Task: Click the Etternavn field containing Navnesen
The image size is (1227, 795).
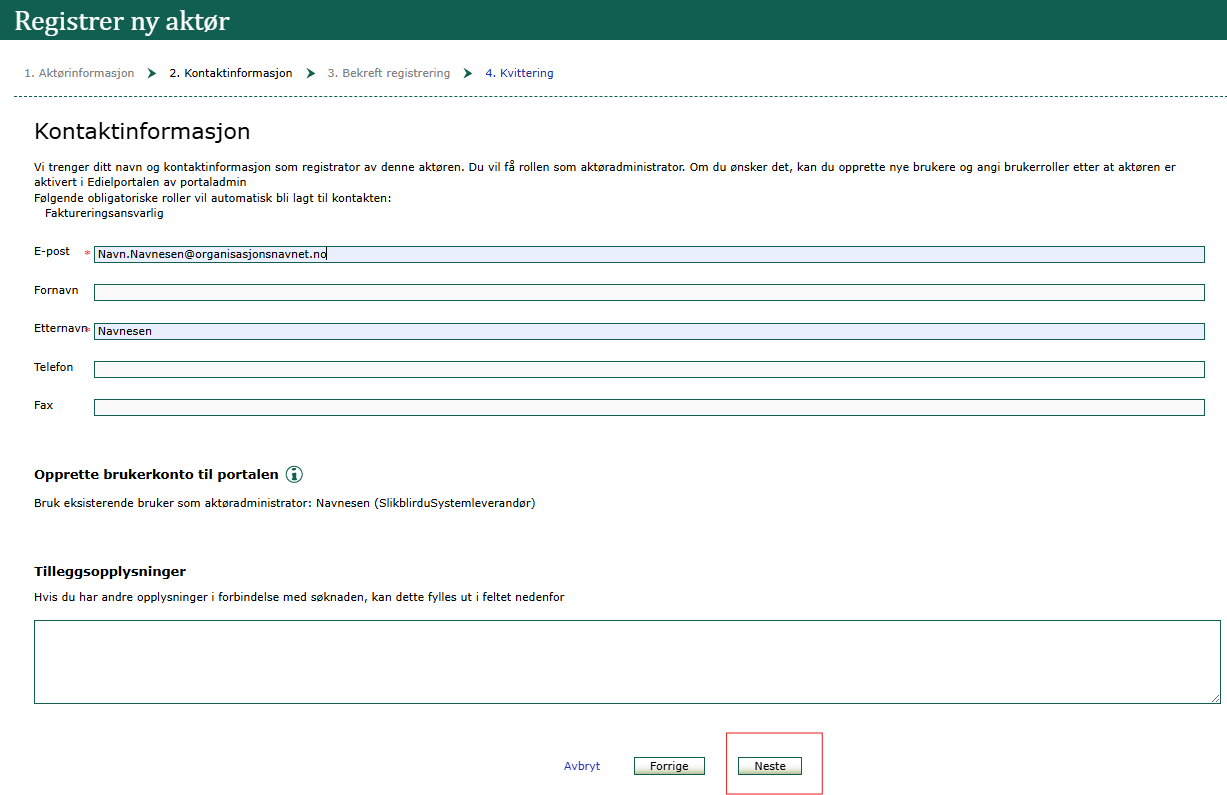Action: coord(649,331)
